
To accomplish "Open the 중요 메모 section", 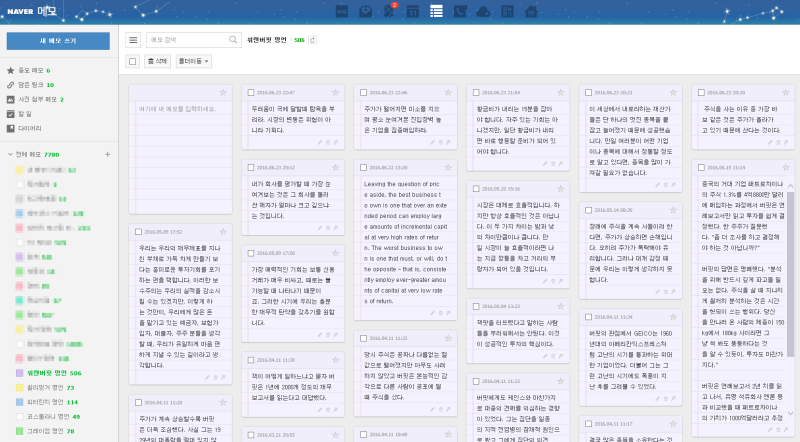I will click(x=30, y=71).
